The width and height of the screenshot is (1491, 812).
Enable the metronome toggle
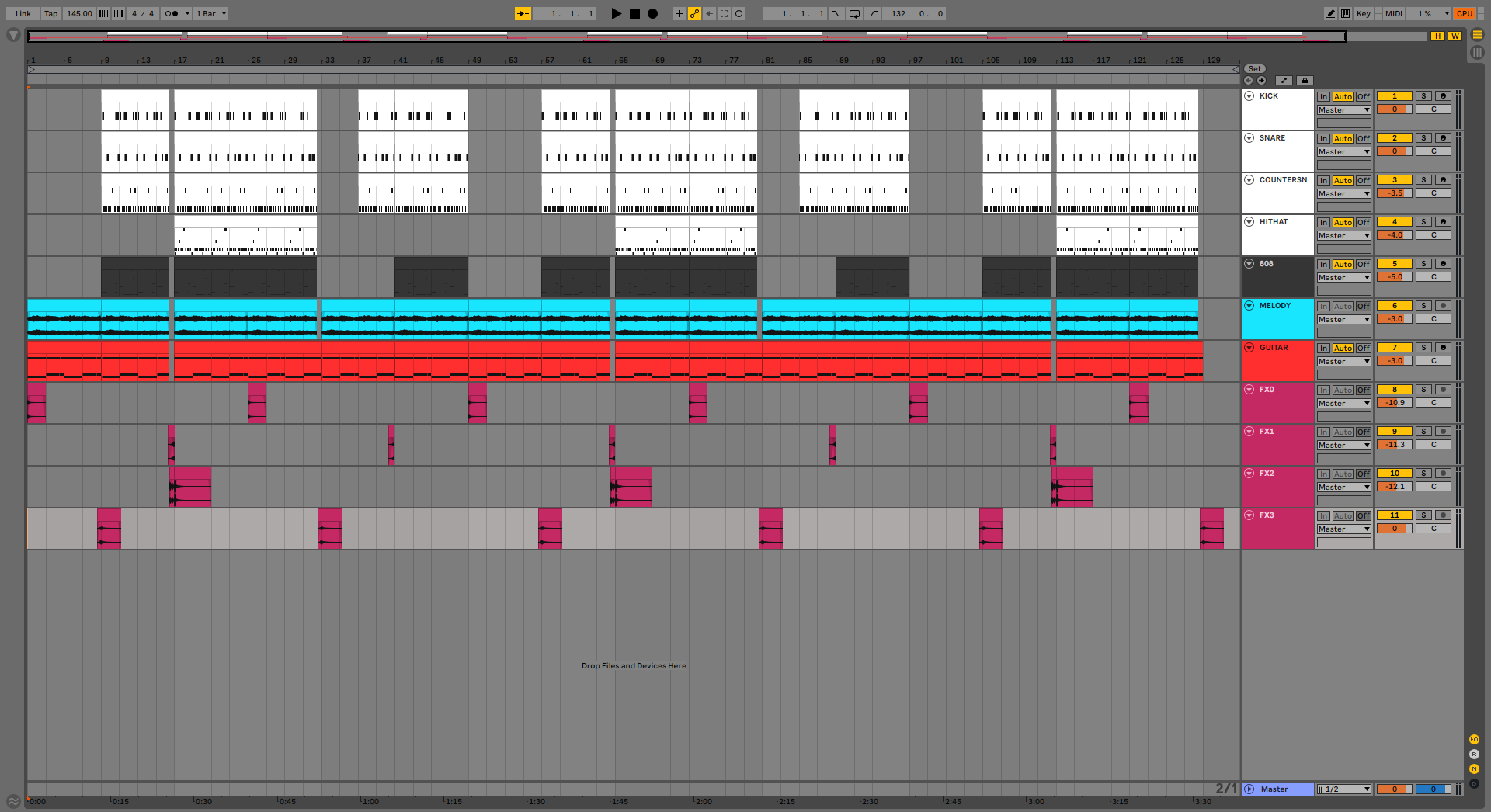pyautogui.click(x=172, y=13)
